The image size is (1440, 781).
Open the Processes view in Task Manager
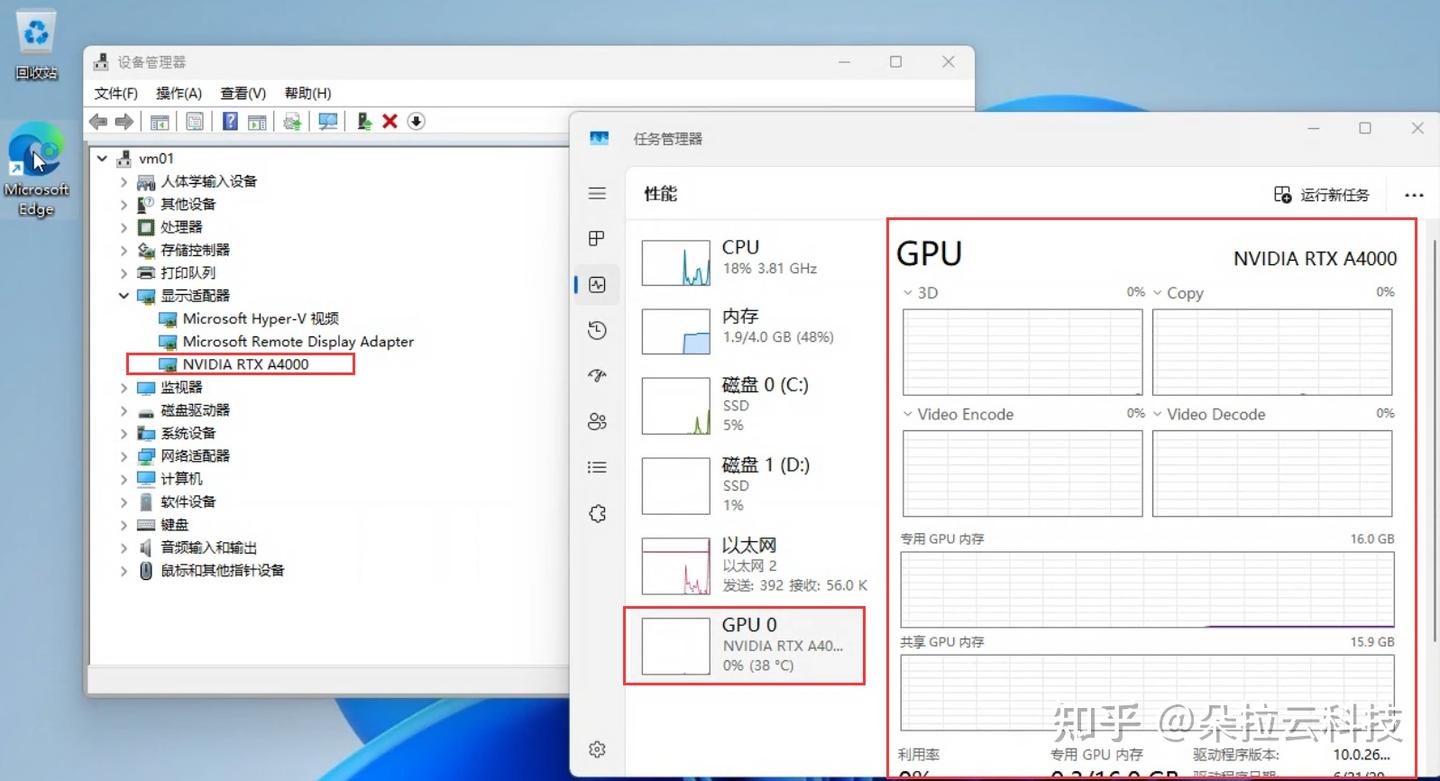(597, 238)
